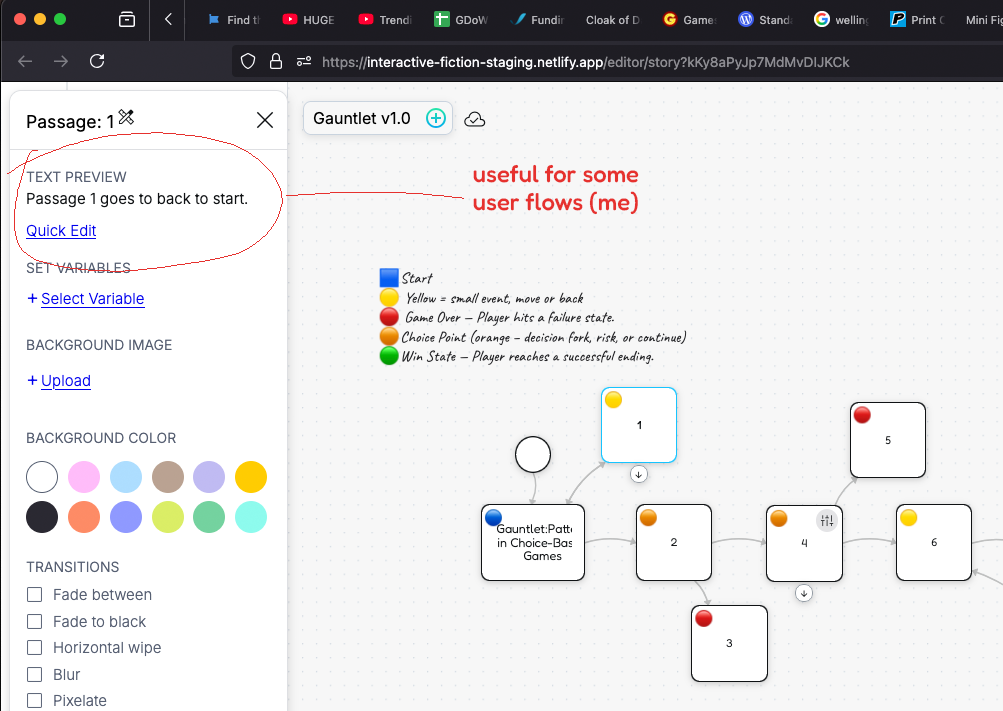1003x711 pixels.
Task: Click Upload background image link
Action: click(x=66, y=380)
